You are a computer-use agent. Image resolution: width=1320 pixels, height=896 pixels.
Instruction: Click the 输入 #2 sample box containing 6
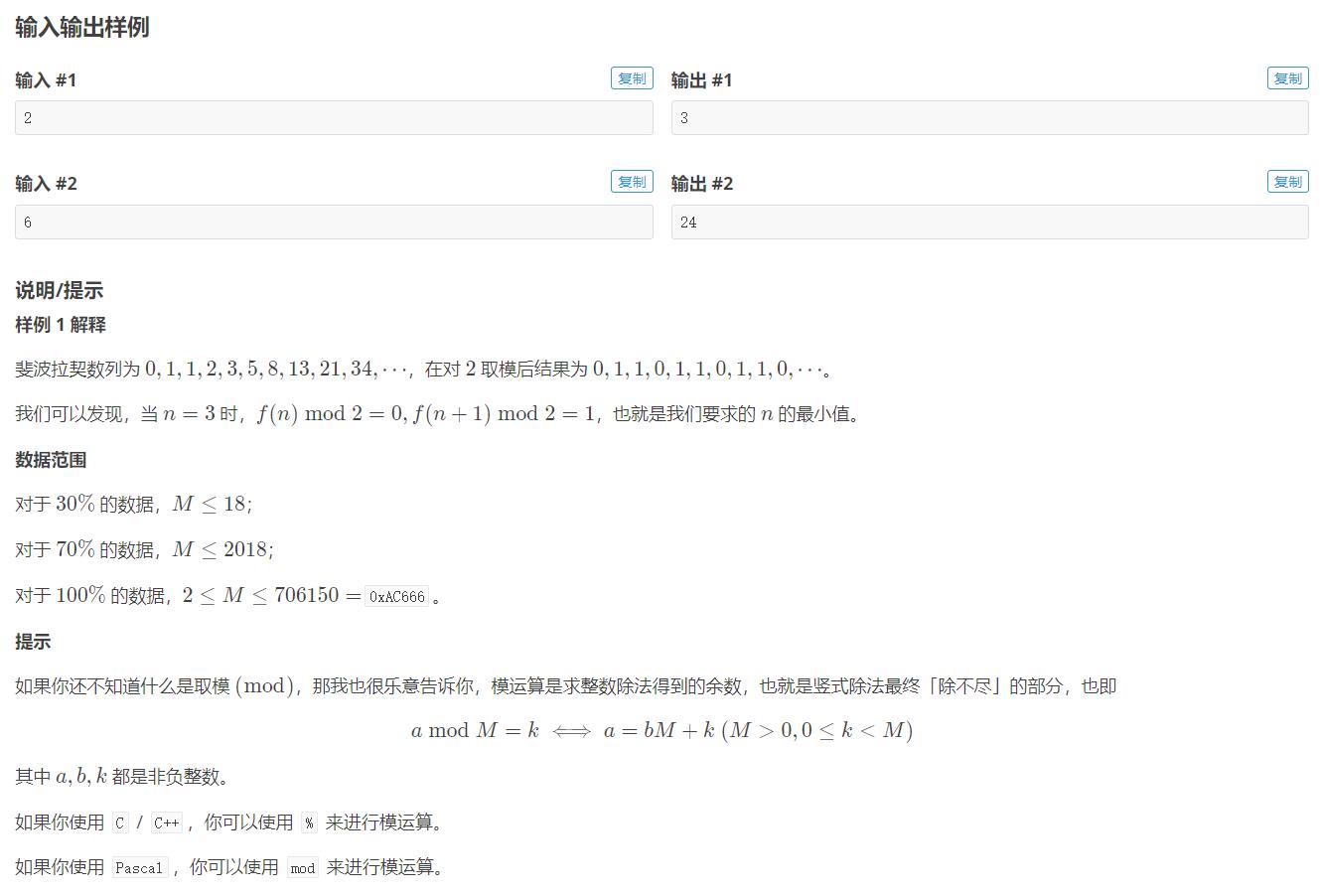click(334, 222)
